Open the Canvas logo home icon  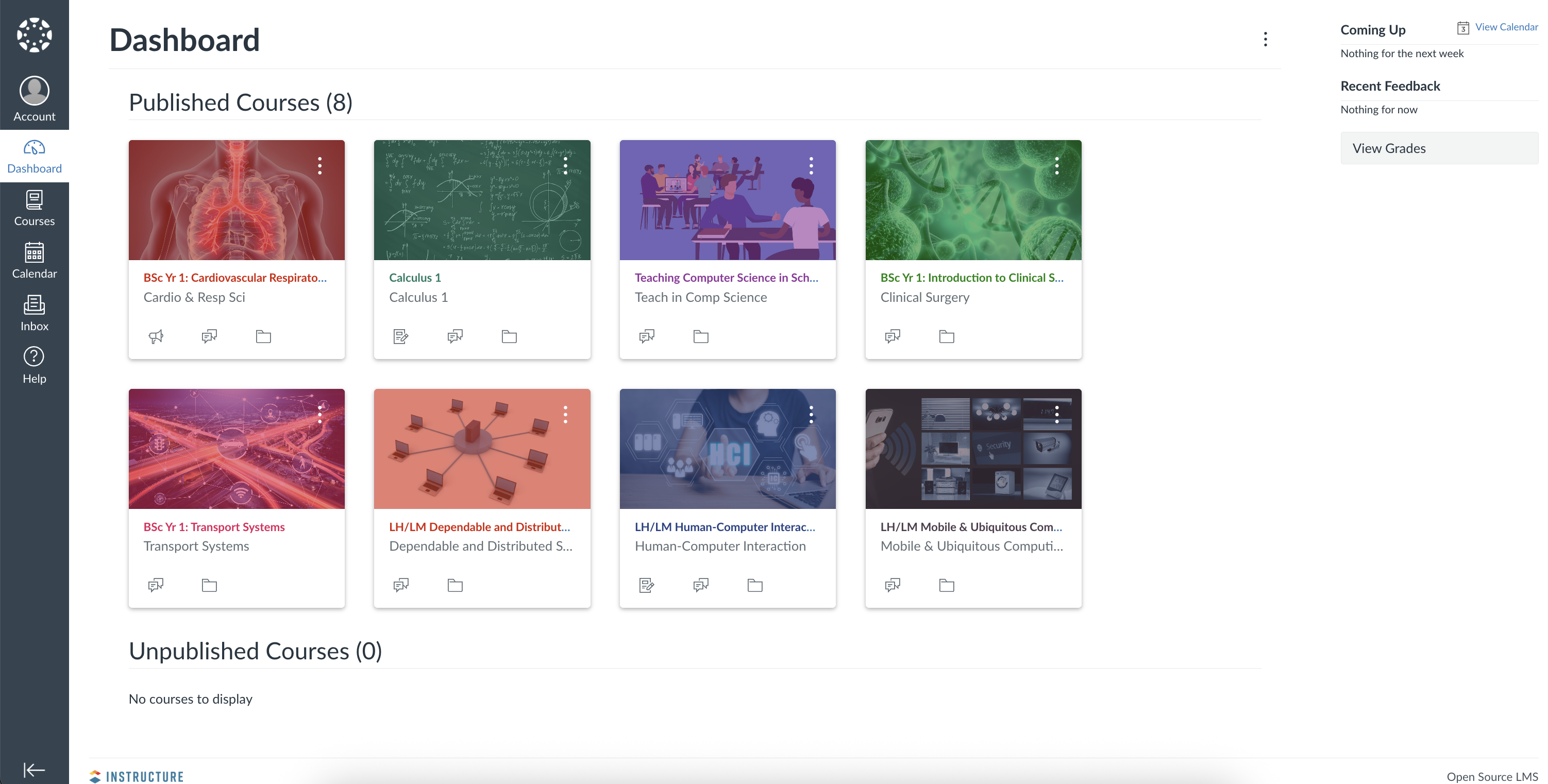(x=34, y=35)
